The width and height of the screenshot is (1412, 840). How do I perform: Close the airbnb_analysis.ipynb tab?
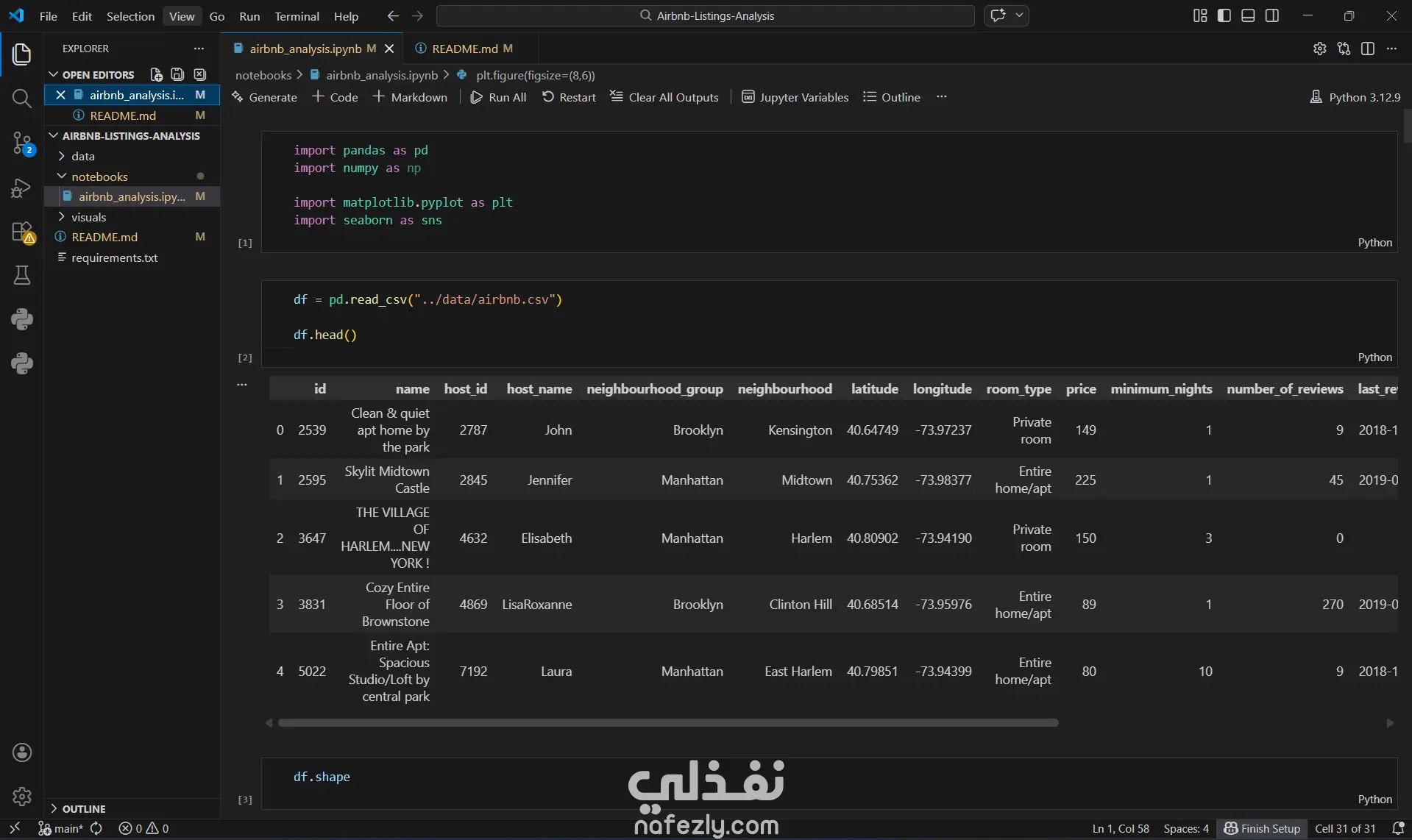tap(389, 49)
